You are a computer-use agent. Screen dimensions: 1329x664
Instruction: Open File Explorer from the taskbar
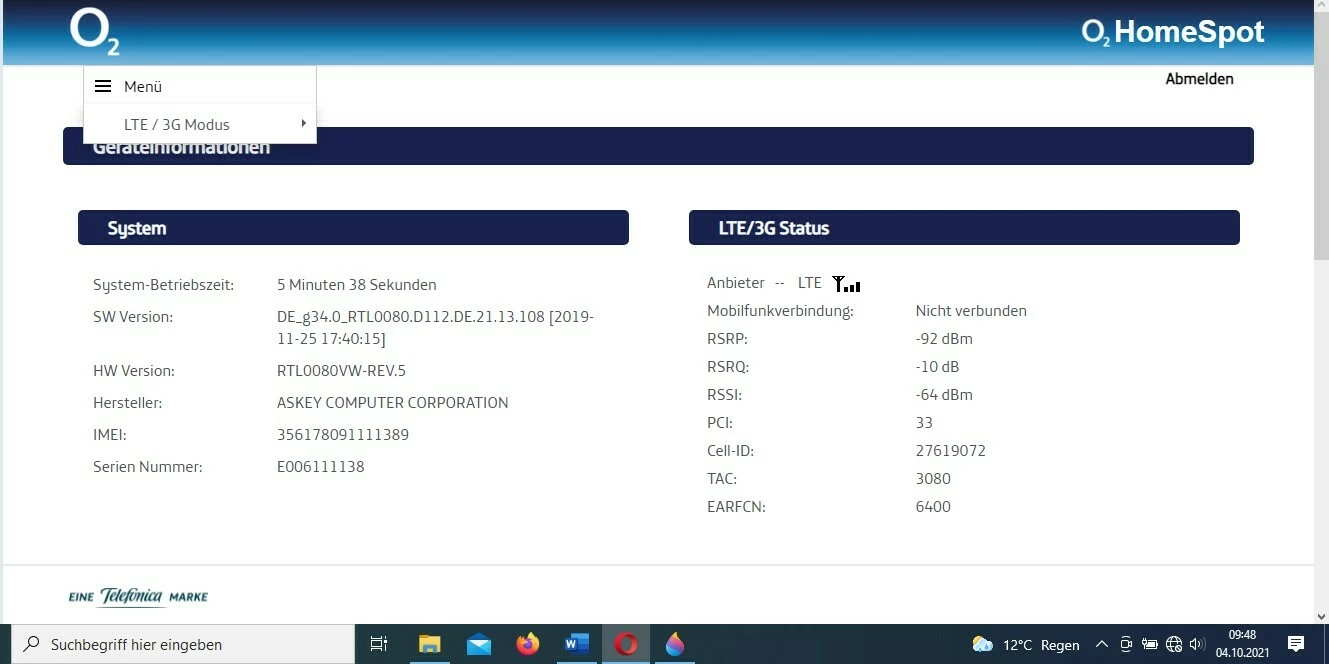pos(429,644)
